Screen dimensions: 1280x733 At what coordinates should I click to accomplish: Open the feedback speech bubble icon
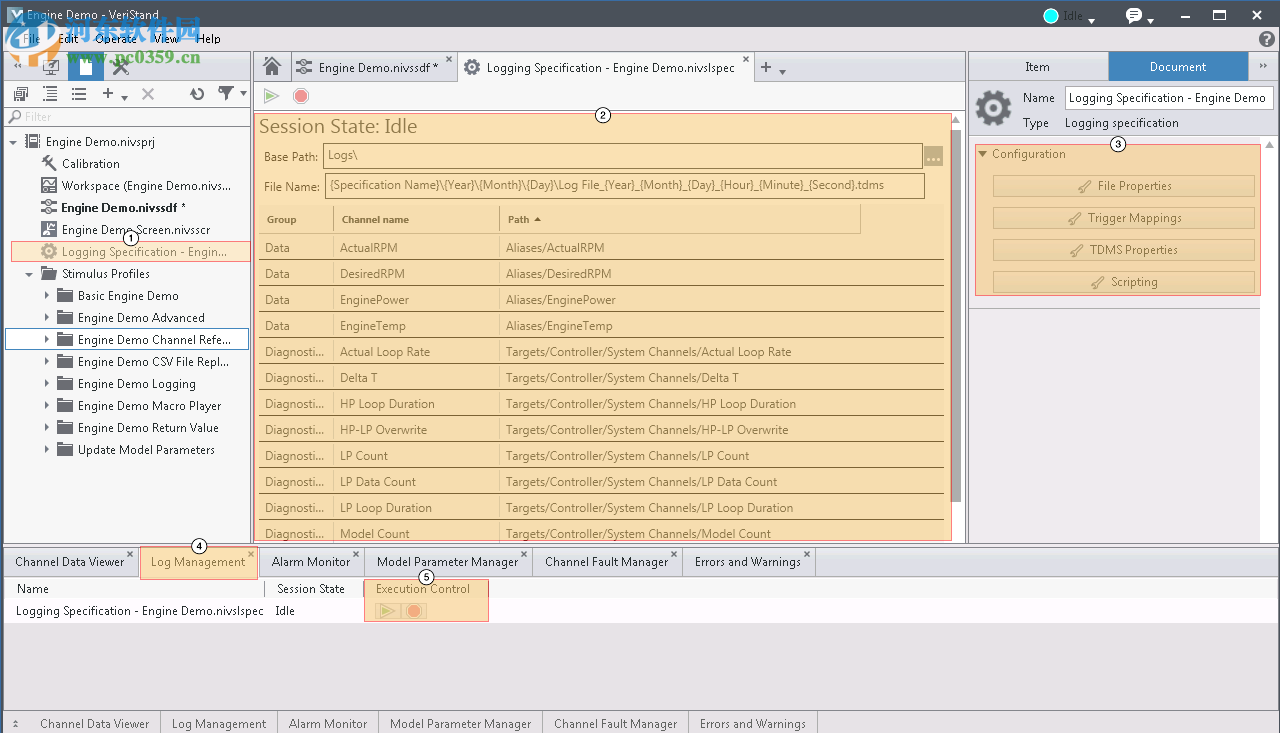(x=1134, y=16)
